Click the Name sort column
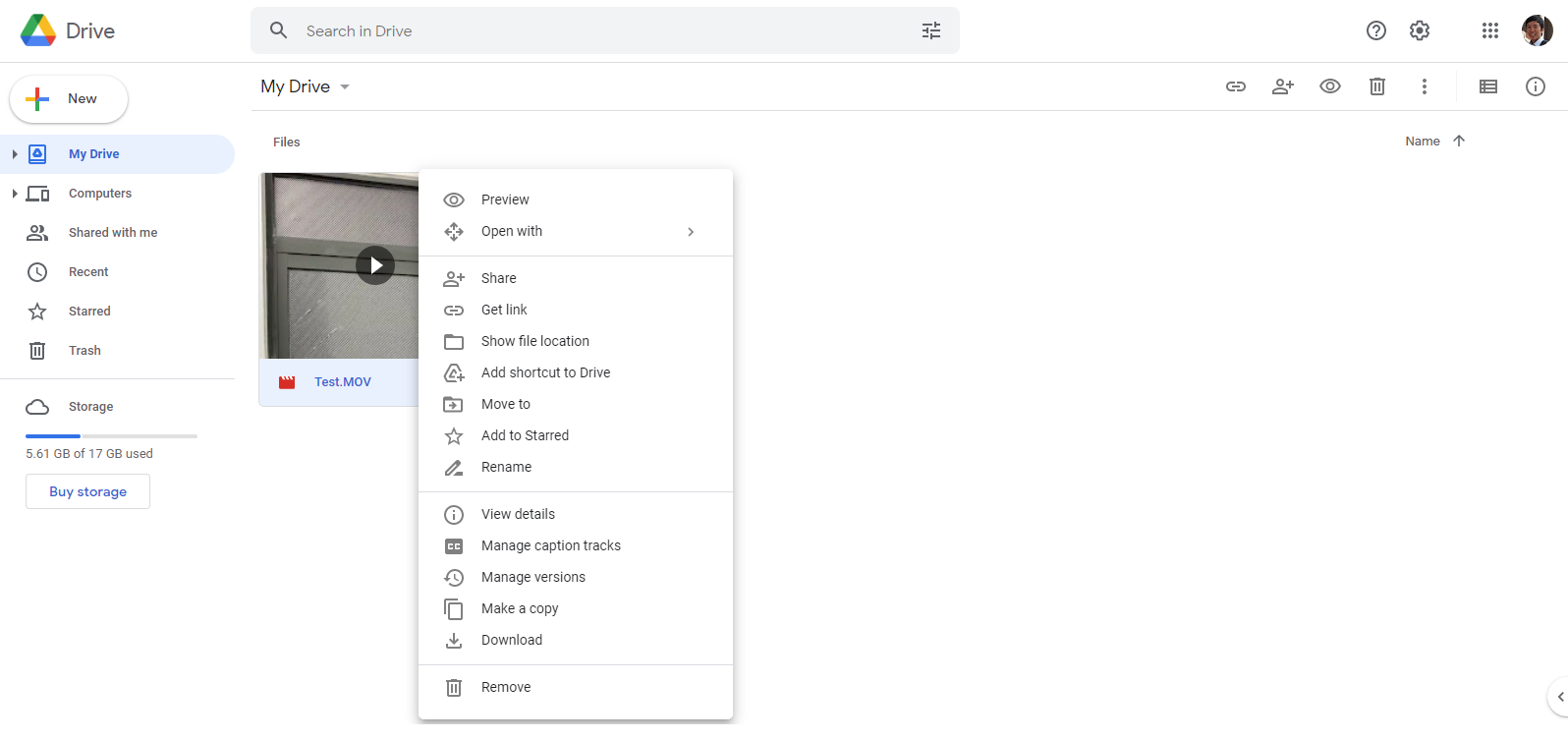This screenshot has width=1568, height=741. 1423,142
